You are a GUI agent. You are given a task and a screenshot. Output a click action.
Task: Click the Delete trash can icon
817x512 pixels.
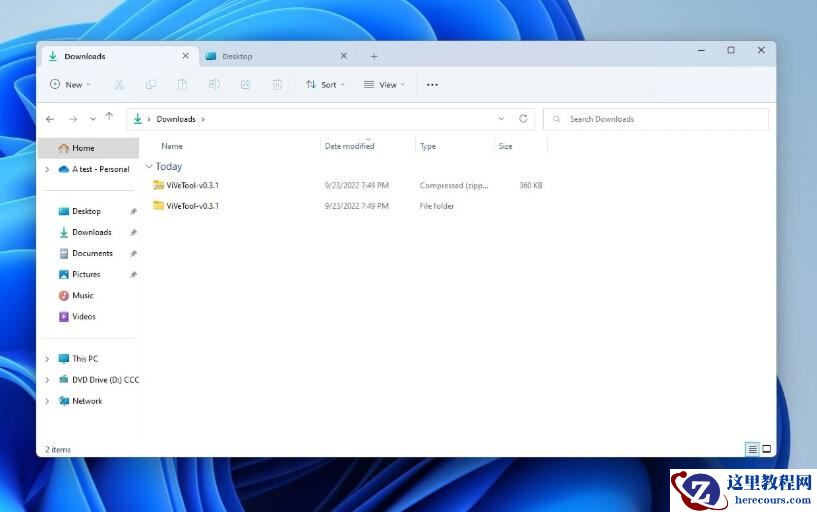(277, 84)
